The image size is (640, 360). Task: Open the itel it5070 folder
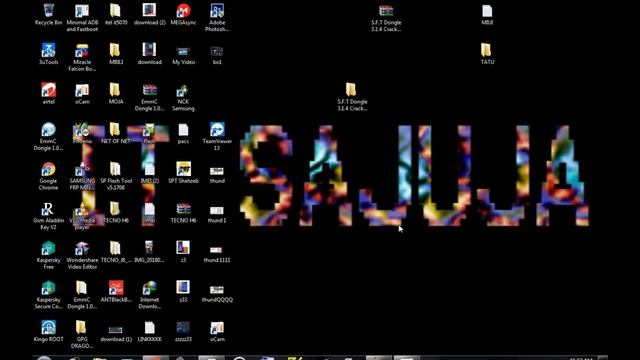pyautogui.click(x=116, y=11)
